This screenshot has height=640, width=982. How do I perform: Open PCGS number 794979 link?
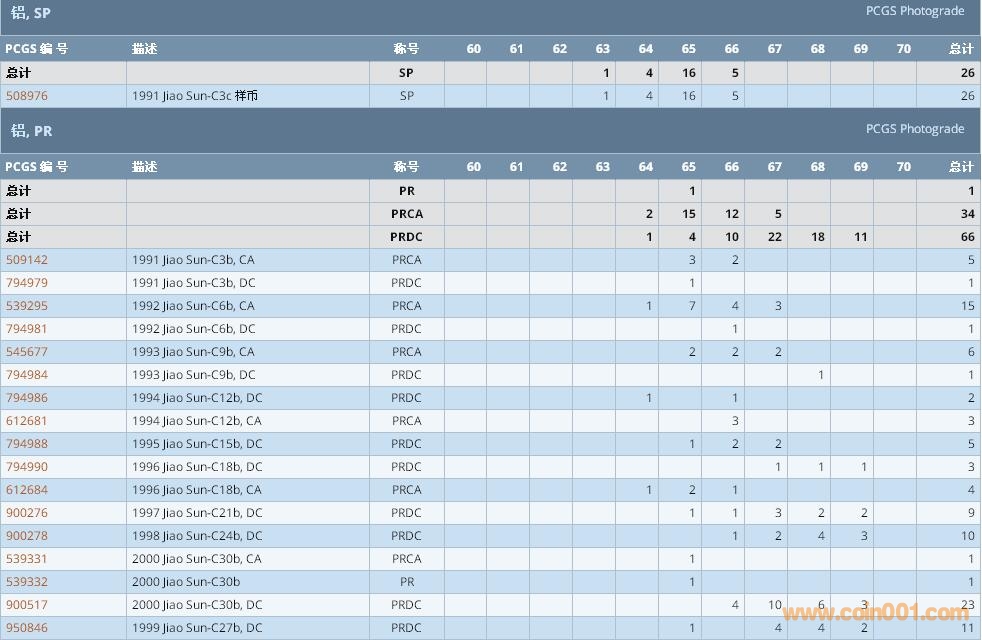point(27,283)
